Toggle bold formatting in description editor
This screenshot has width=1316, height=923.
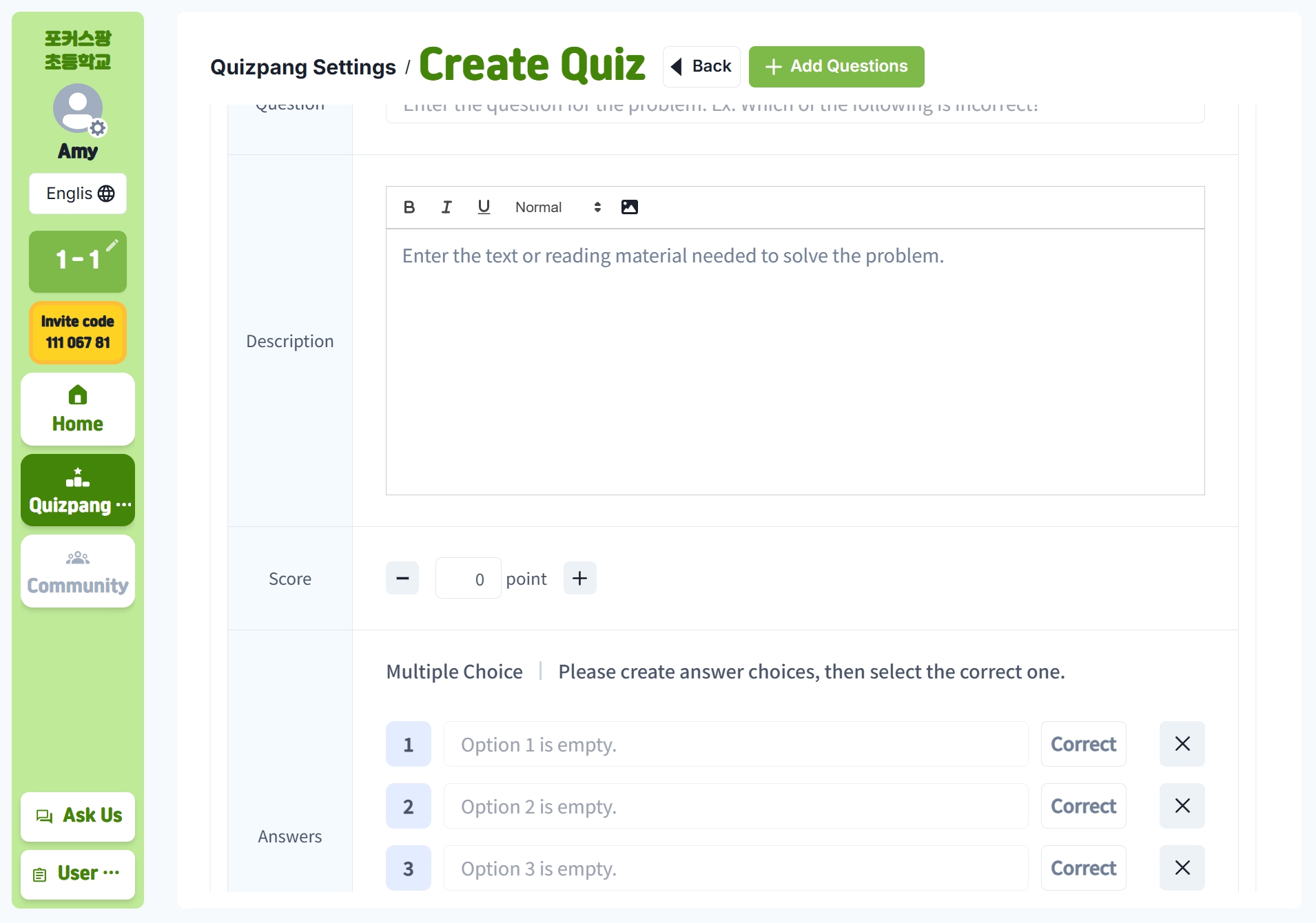coord(409,207)
